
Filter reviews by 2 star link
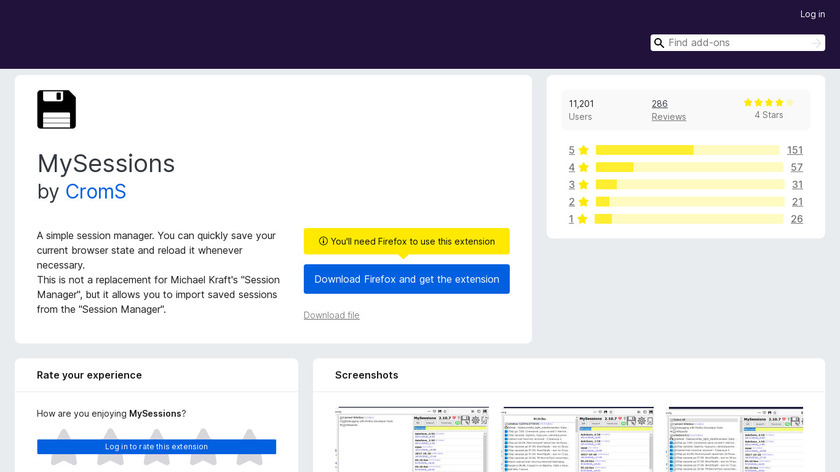(x=572, y=201)
